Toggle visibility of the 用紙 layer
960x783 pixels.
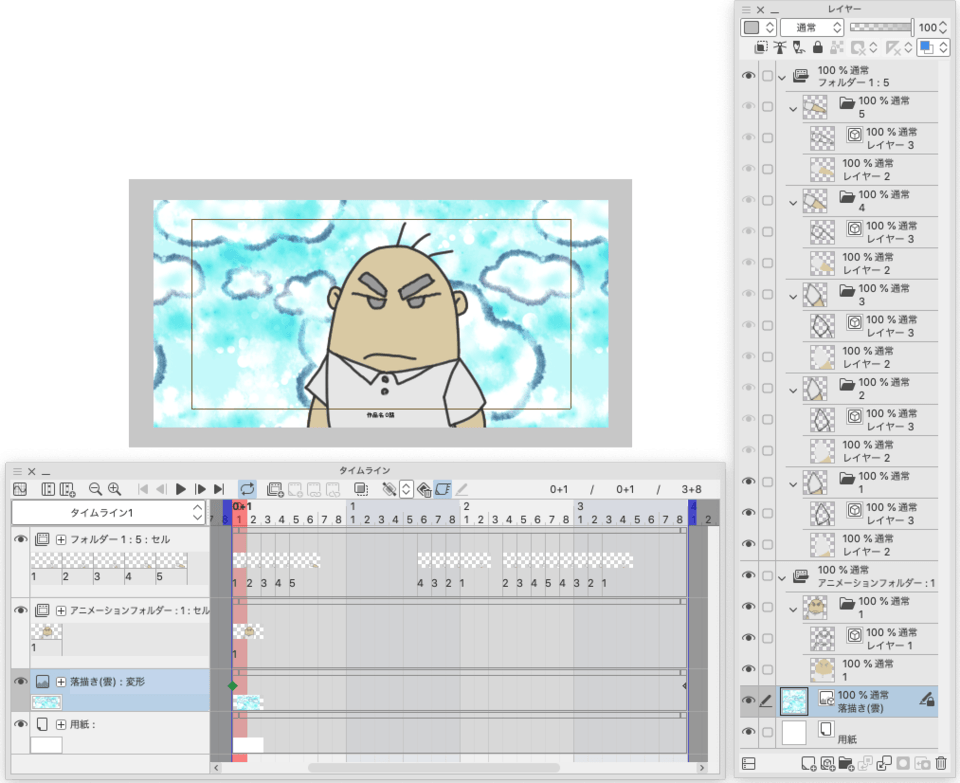(749, 733)
